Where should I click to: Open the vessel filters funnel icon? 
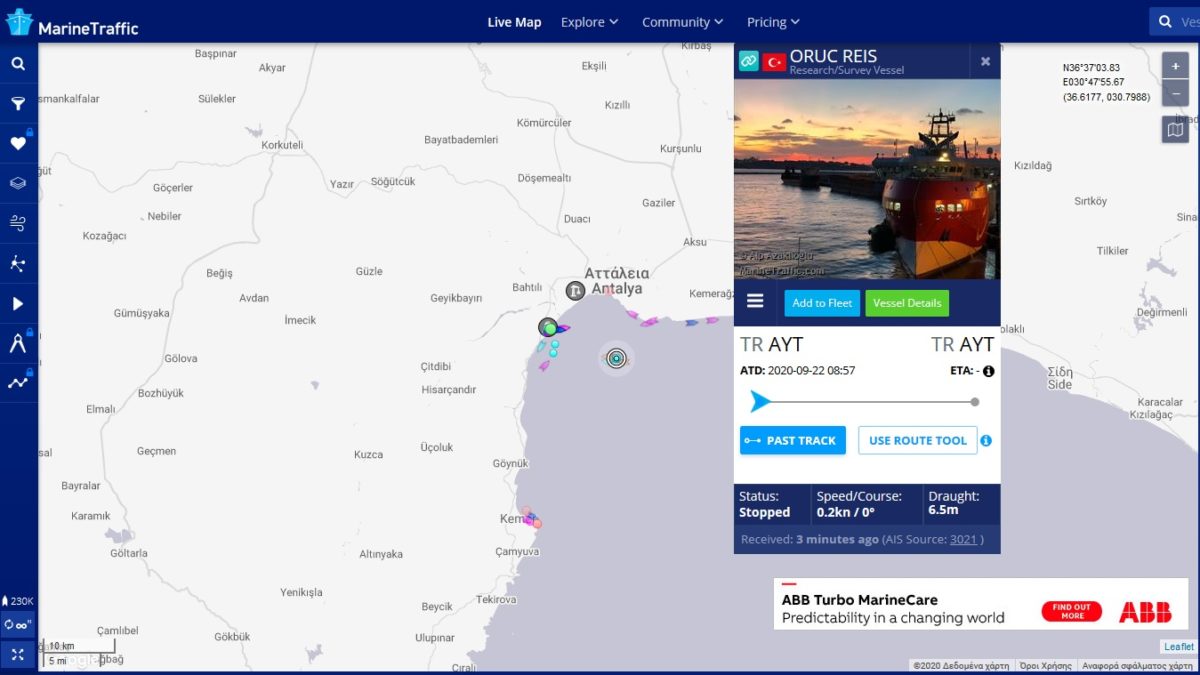click(18, 103)
